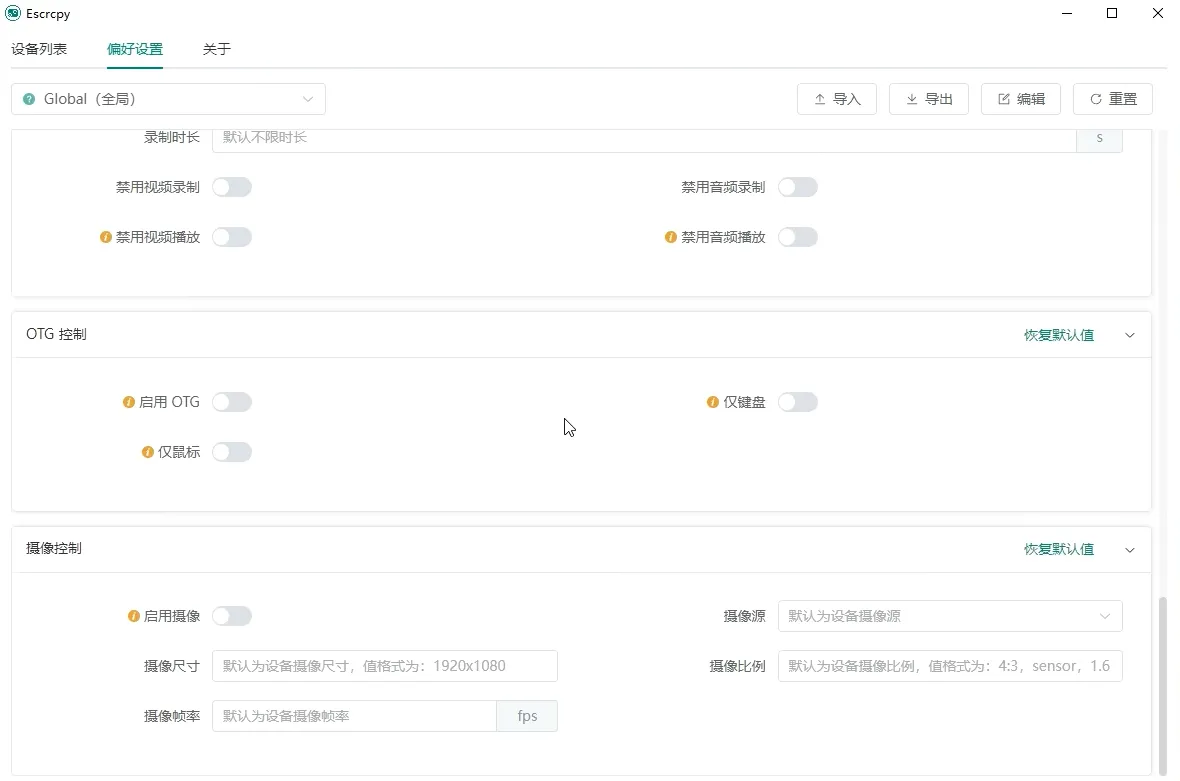1180x781 pixels.
Task: Open the 关于 tab
Action: tap(217, 49)
